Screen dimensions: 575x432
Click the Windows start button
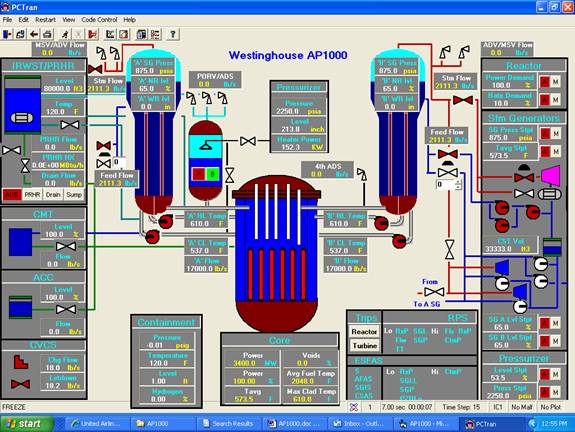tap(25, 424)
